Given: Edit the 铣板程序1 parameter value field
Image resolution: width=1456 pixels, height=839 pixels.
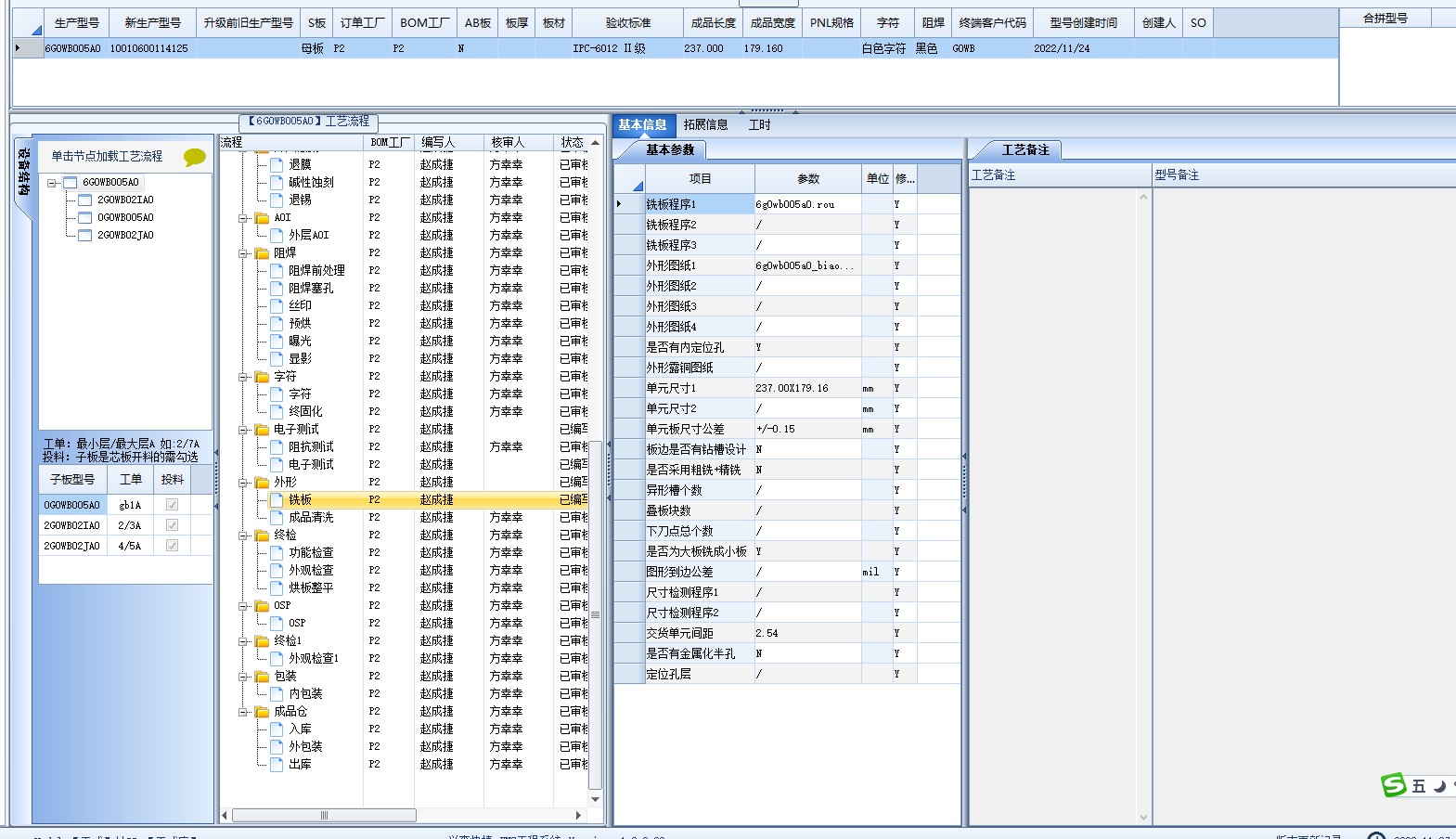Looking at the screenshot, I should pyautogui.click(x=807, y=204).
